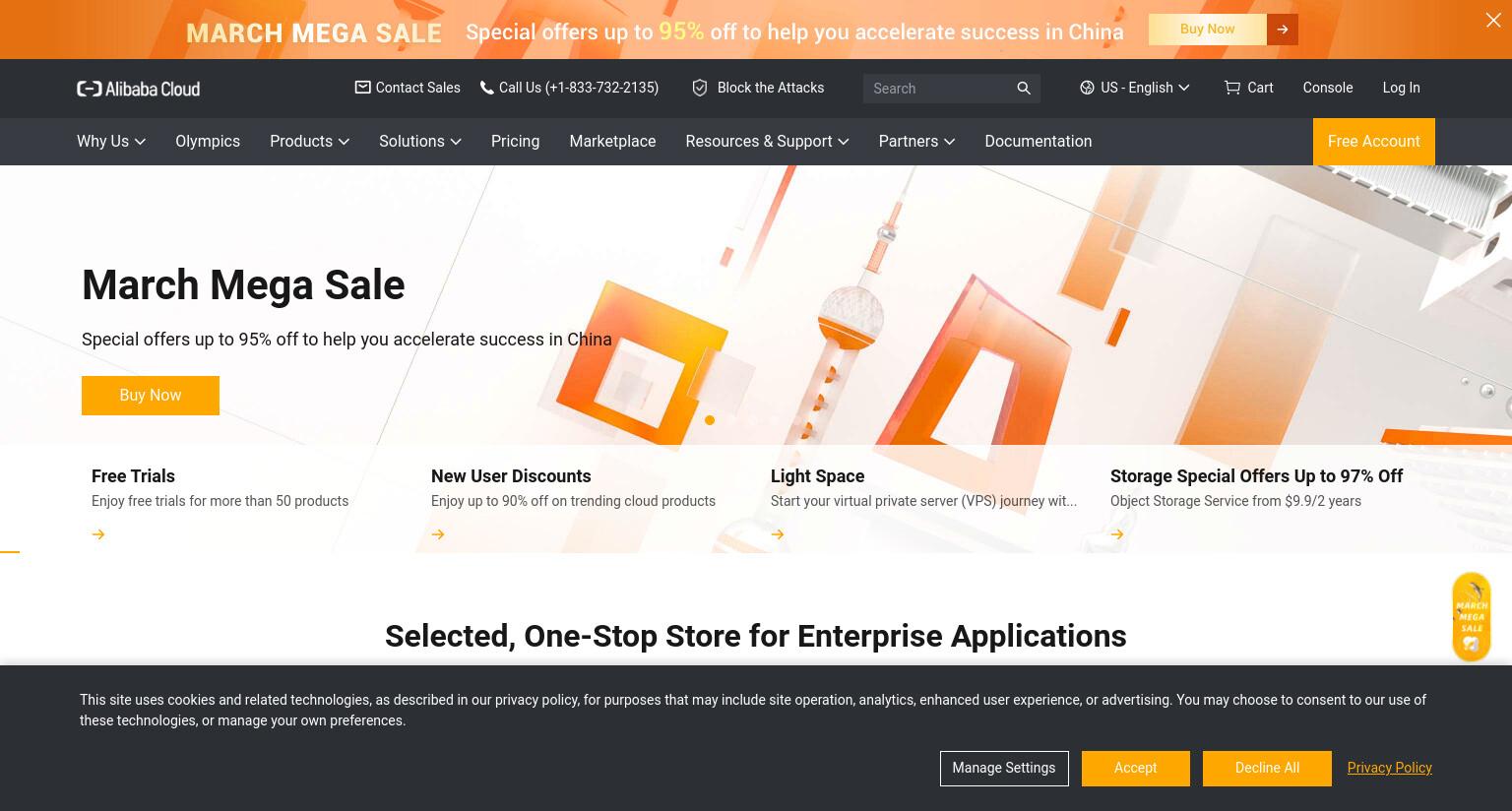1512x811 pixels.
Task: Click the Light Space heading
Action: 817,476
